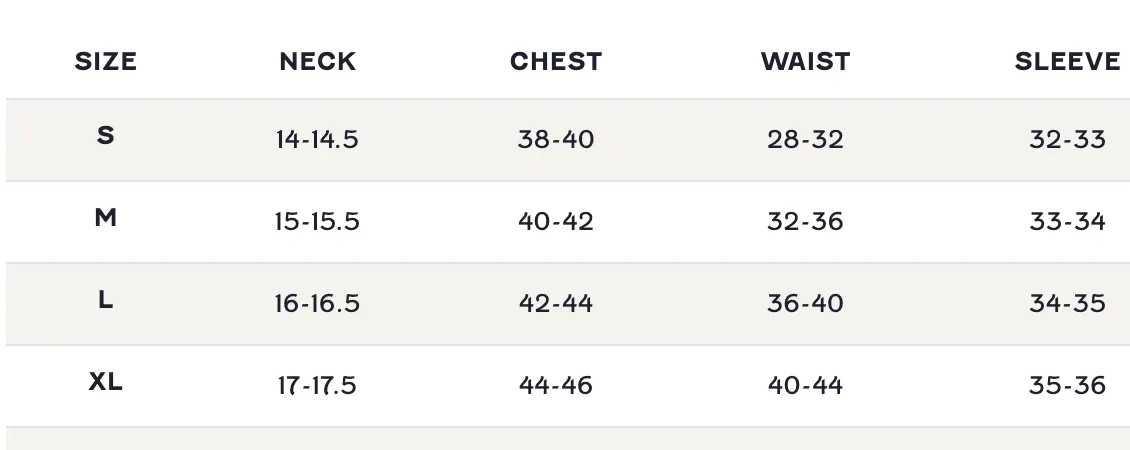The width and height of the screenshot is (1130, 450).
Task: Click the 15-15.5 neck value
Action: (317, 221)
